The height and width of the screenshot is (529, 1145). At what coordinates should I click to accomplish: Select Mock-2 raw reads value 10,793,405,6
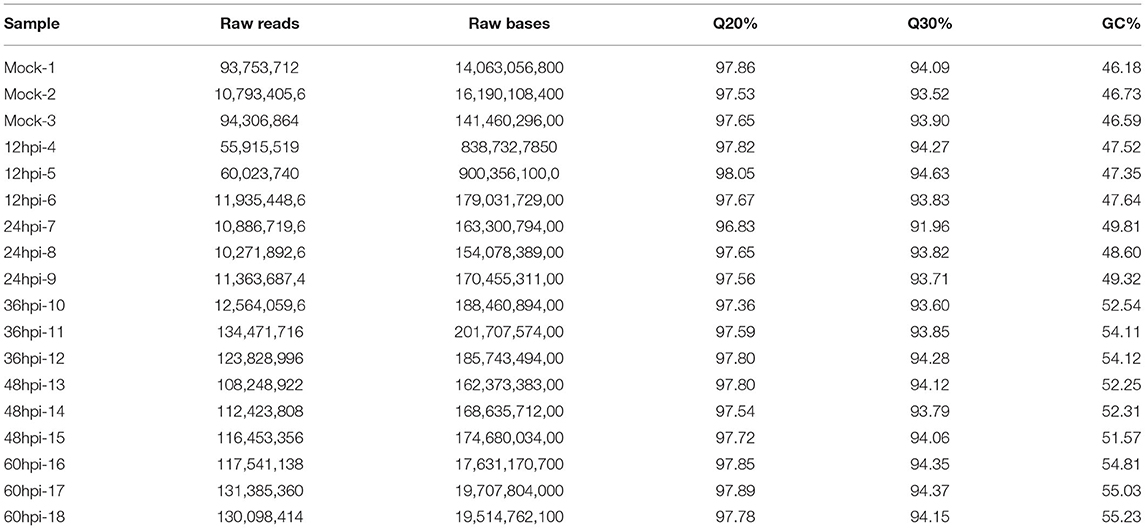tap(261, 94)
